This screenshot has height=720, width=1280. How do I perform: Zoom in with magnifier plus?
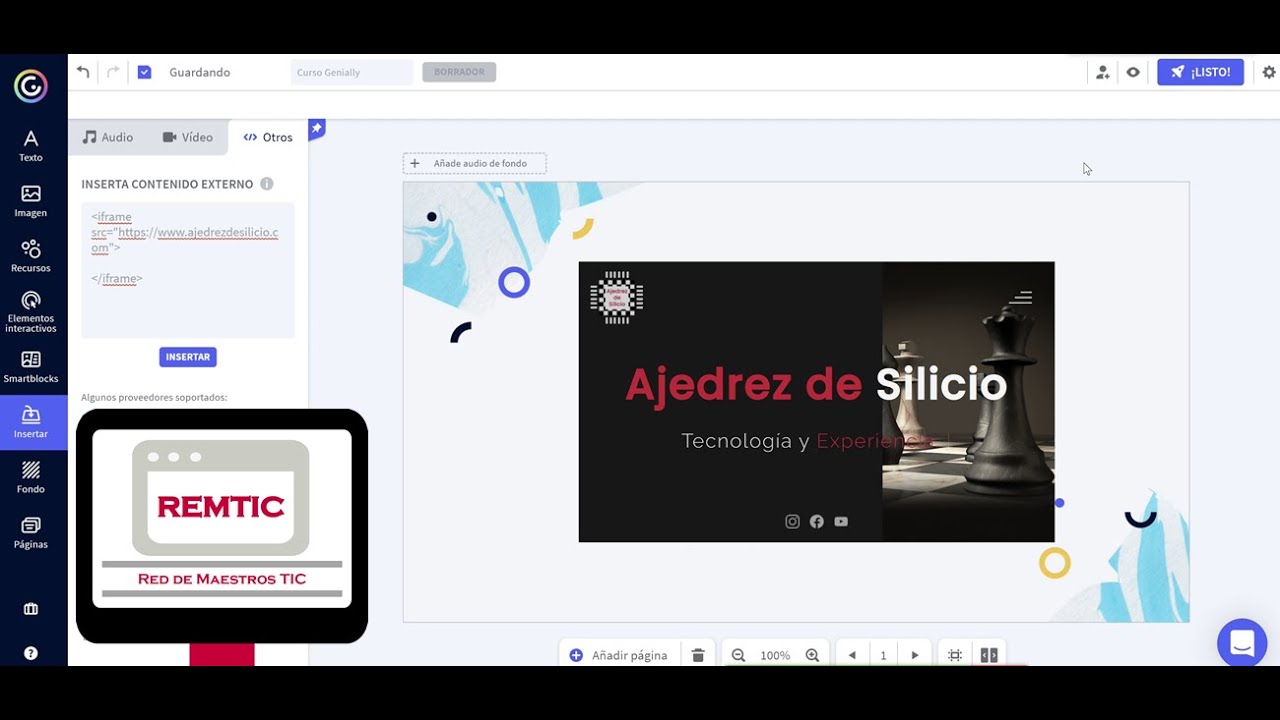coord(812,655)
